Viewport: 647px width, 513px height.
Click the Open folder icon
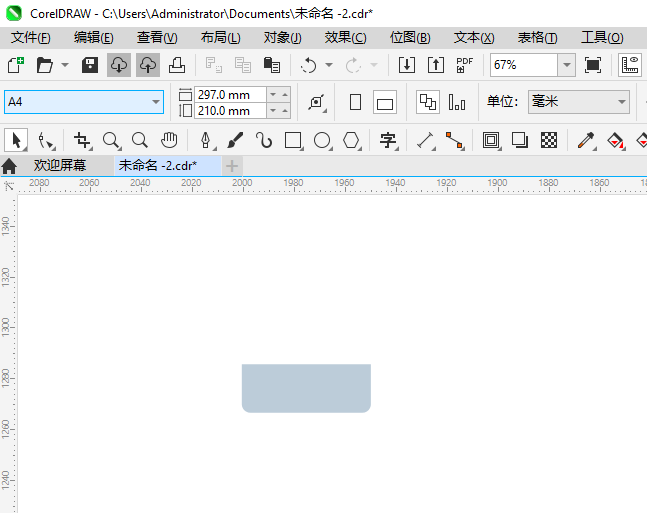pyautogui.click(x=45, y=65)
